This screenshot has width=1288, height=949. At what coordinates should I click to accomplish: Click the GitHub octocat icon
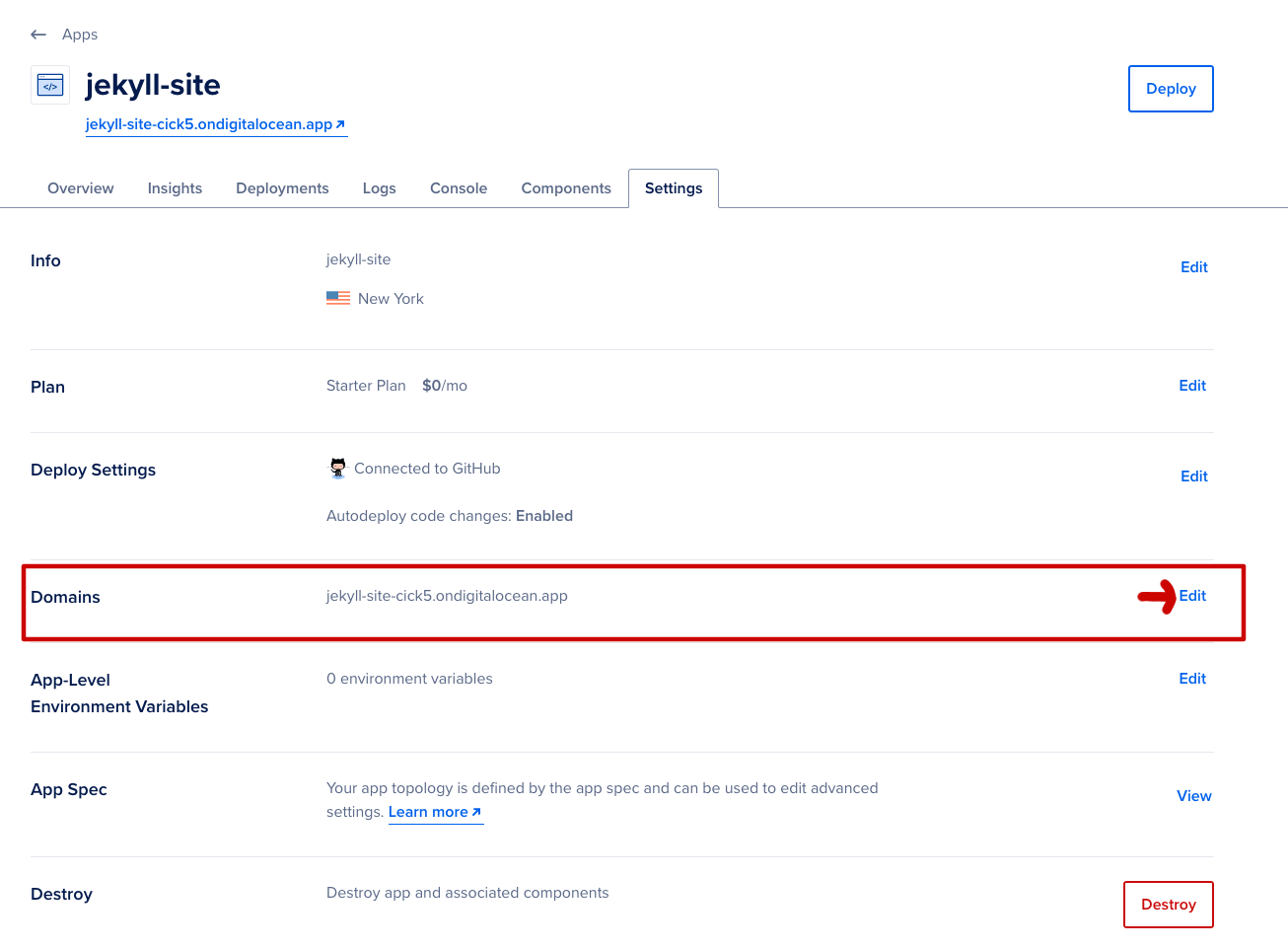click(x=338, y=469)
